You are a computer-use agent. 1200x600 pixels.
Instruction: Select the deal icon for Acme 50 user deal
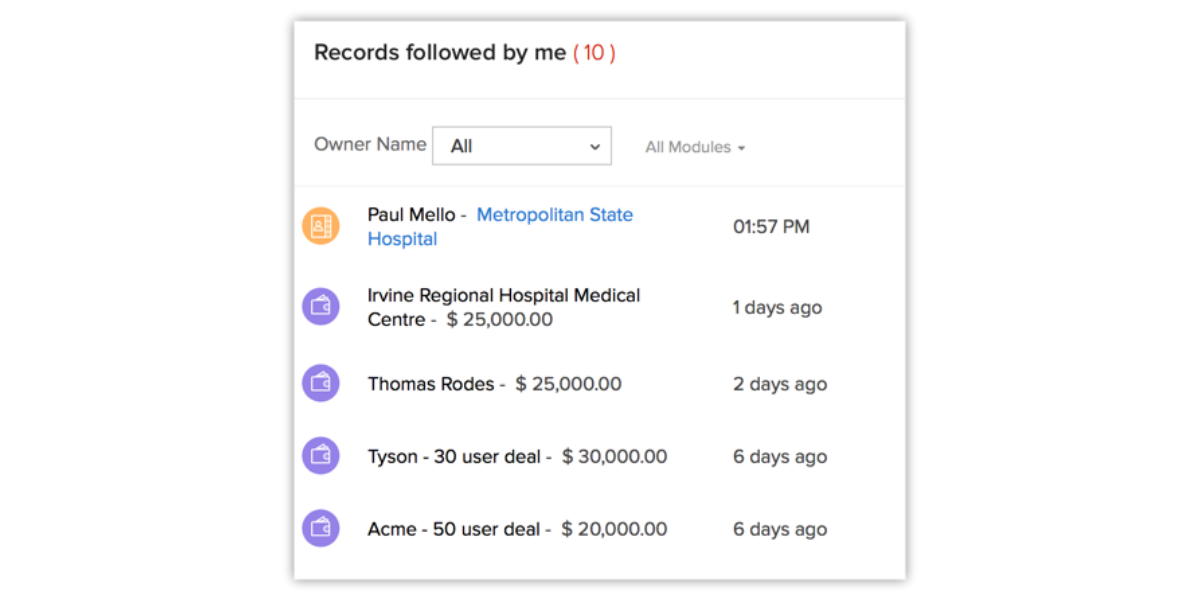point(321,529)
